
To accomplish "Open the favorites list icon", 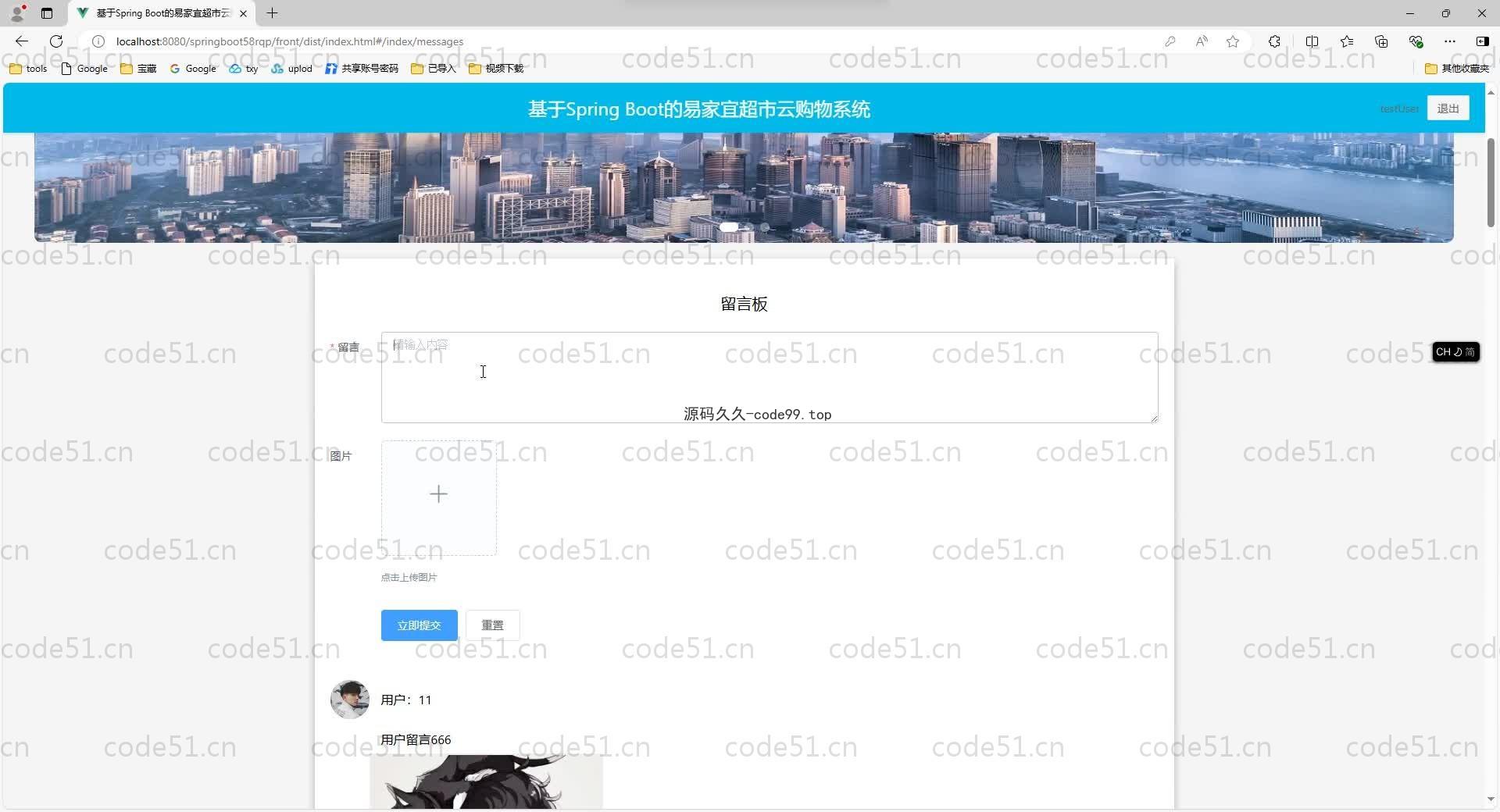I will pyautogui.click(x=1347, y=41).
